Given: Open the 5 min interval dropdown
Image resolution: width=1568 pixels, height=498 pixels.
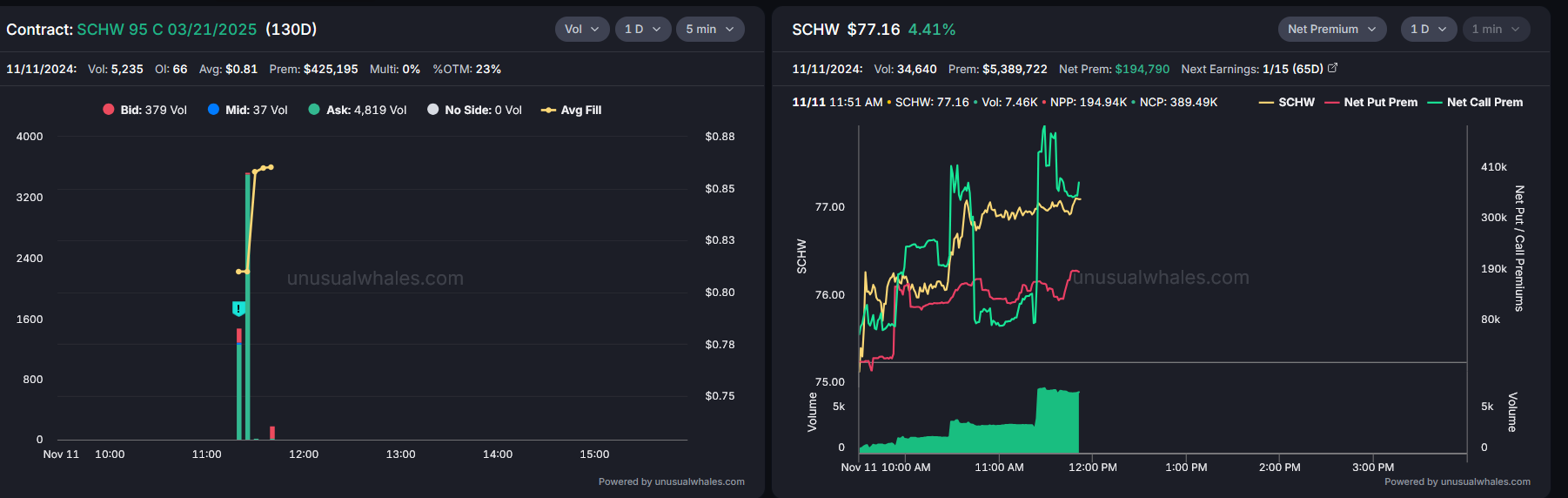Looking at the screenshot, I should [x=710, y=29].
